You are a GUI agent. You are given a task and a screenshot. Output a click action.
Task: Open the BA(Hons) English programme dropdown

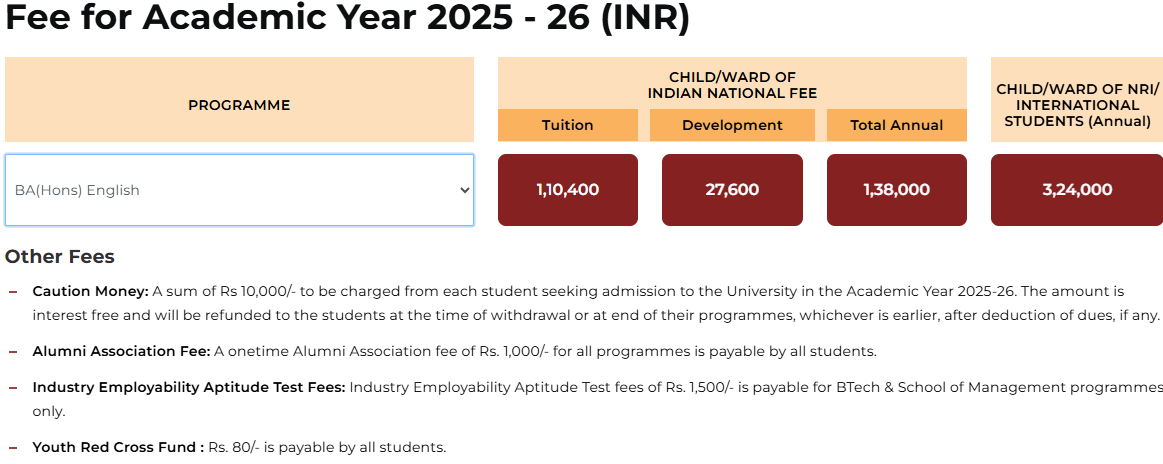click(238, 190)
